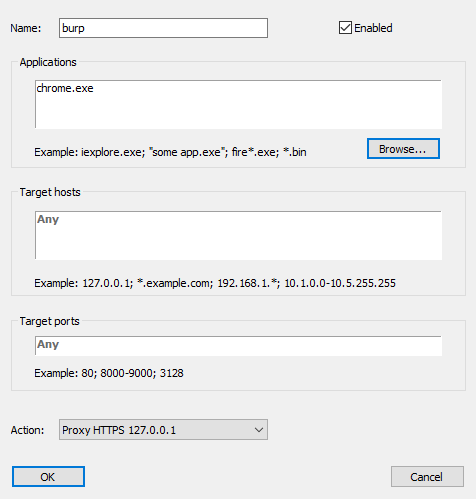This screenshot has height=499, width=476.
Task: Click the 127.0.0.1 target hosts example line
Action: (215, 283)
